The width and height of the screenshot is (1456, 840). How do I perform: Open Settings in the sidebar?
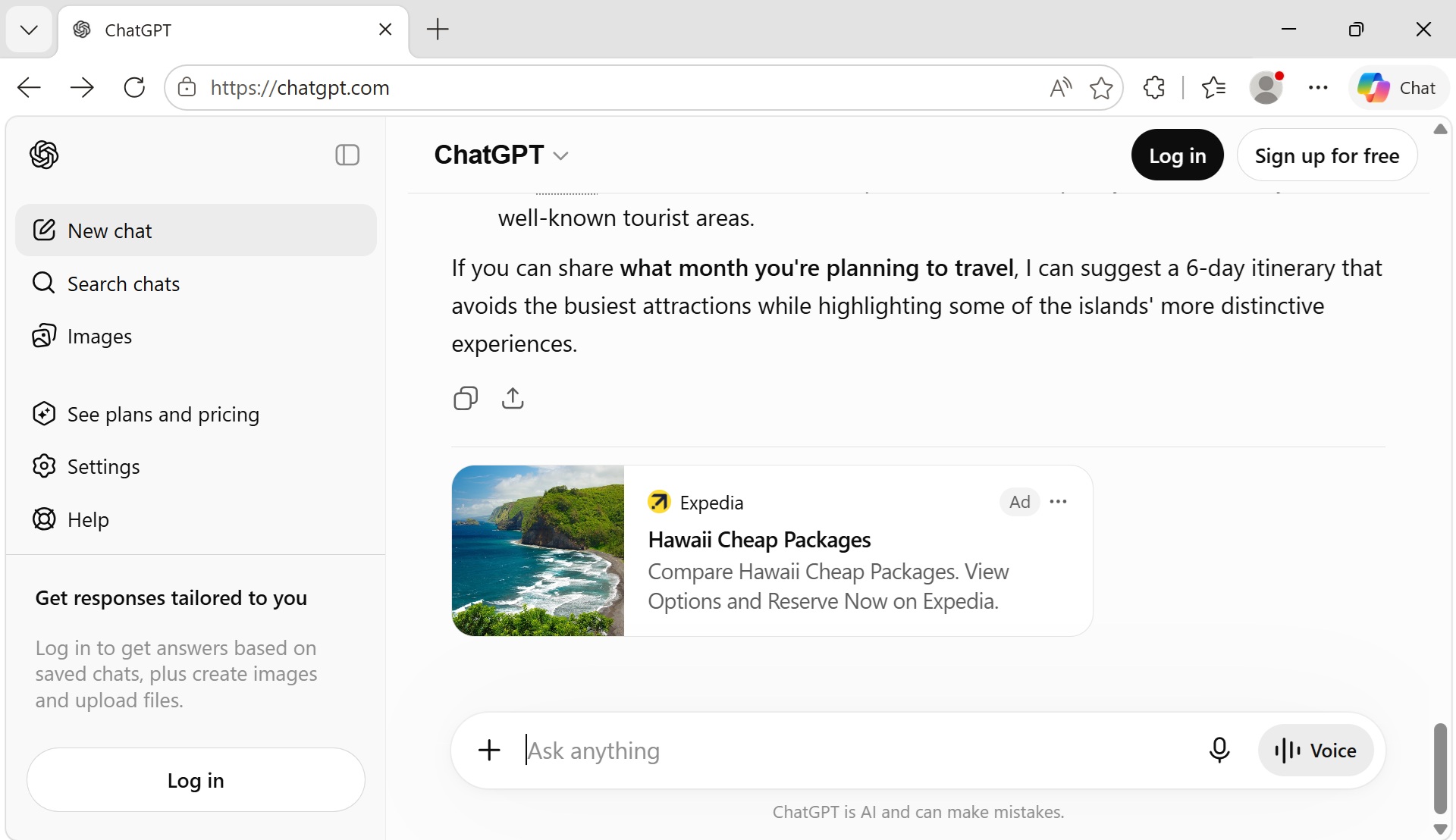click(x=196, y=466)
